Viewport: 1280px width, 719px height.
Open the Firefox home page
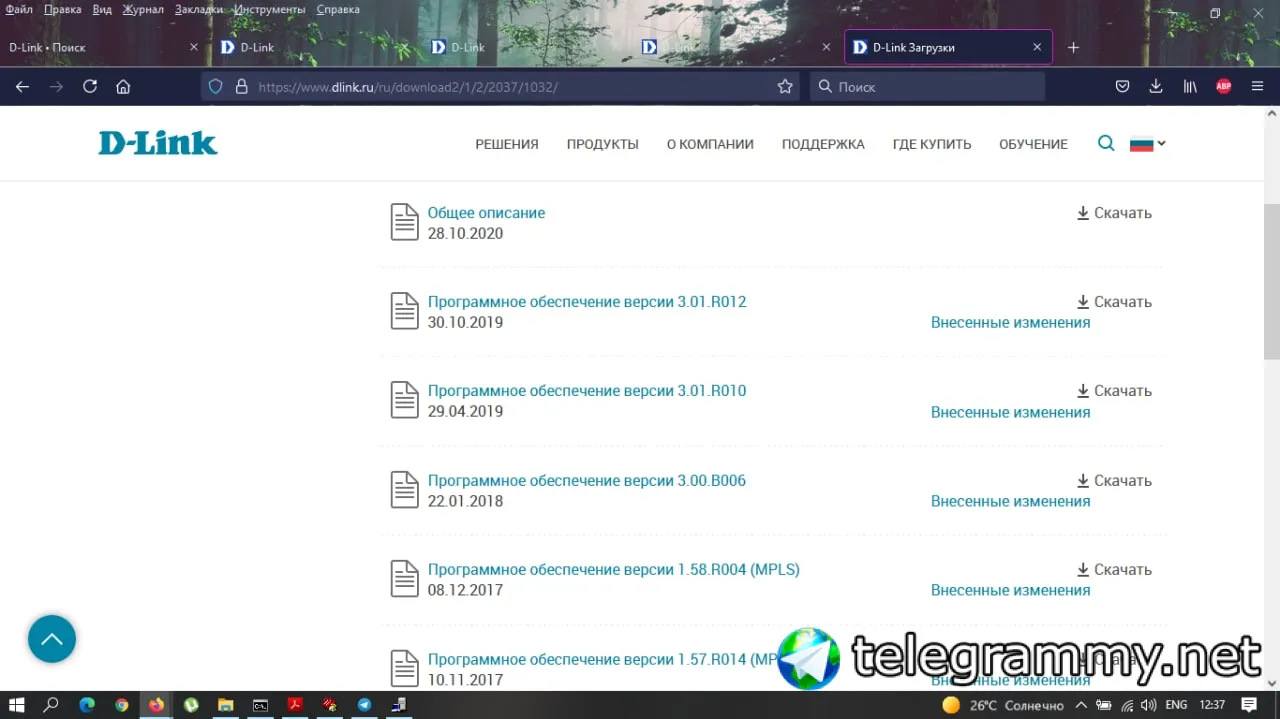point(123,87)
